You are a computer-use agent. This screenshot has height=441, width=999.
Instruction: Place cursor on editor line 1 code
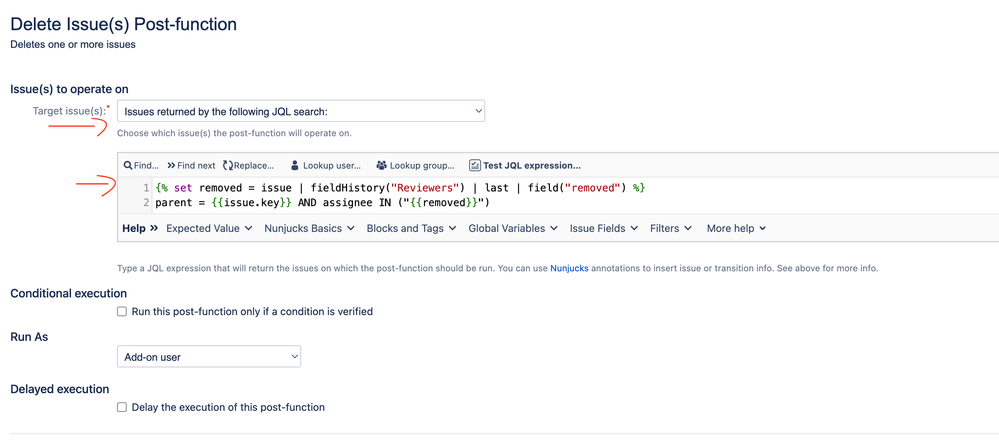click(x=401, y=188)
